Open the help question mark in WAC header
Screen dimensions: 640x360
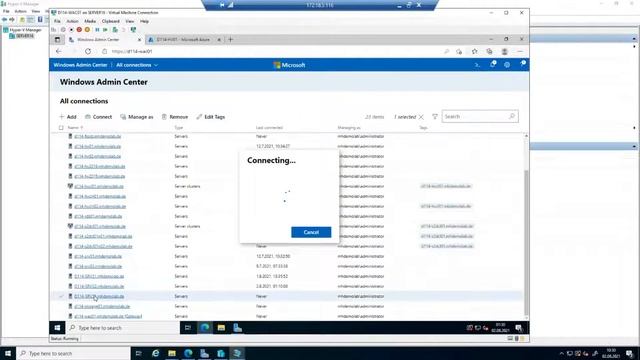coord(522,64)
